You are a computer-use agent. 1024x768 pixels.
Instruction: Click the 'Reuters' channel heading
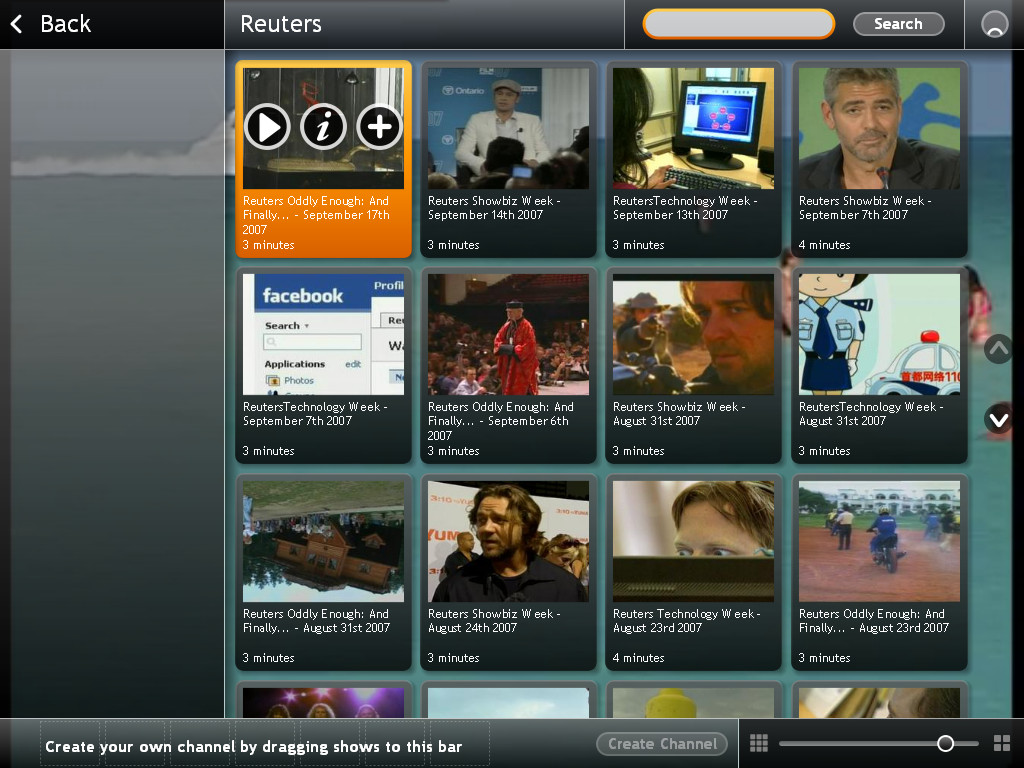tap(281, 24)
